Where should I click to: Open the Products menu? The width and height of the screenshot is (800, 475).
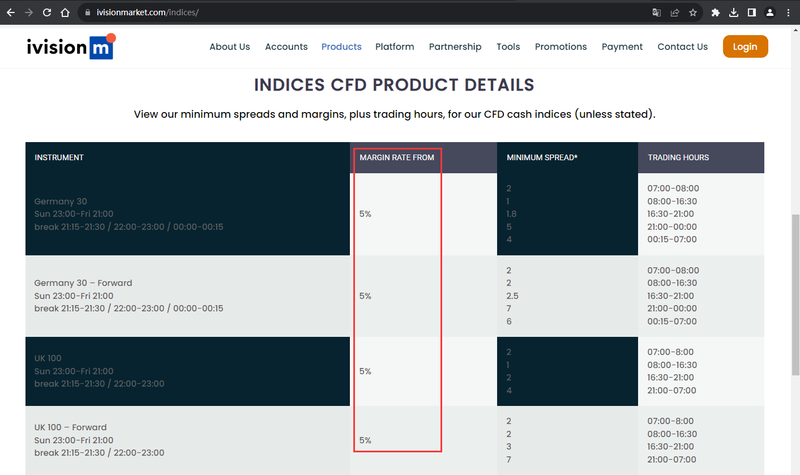click(341, 46)
